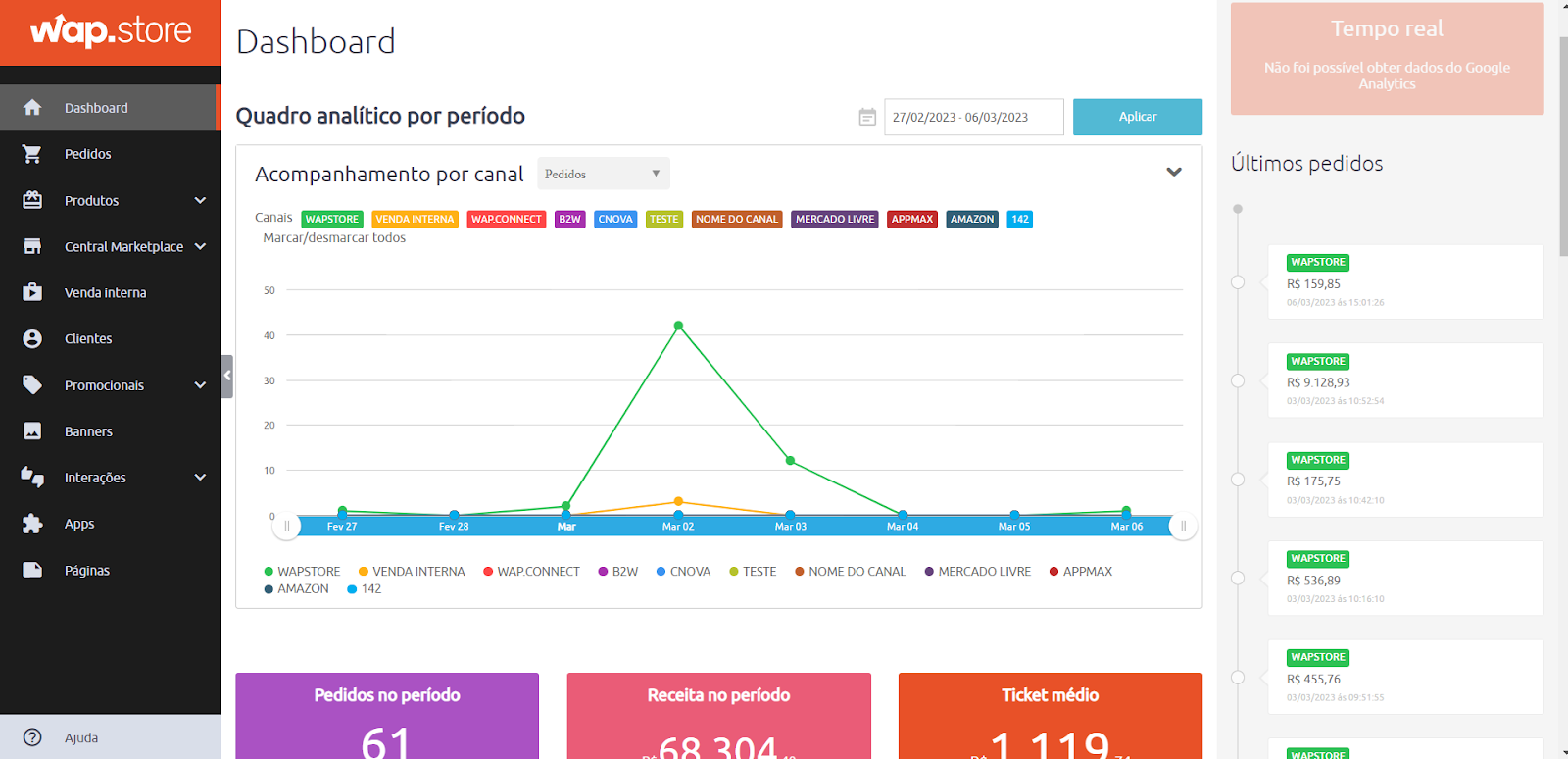Click the R$ 455,76 order card

pos(1405,677)
